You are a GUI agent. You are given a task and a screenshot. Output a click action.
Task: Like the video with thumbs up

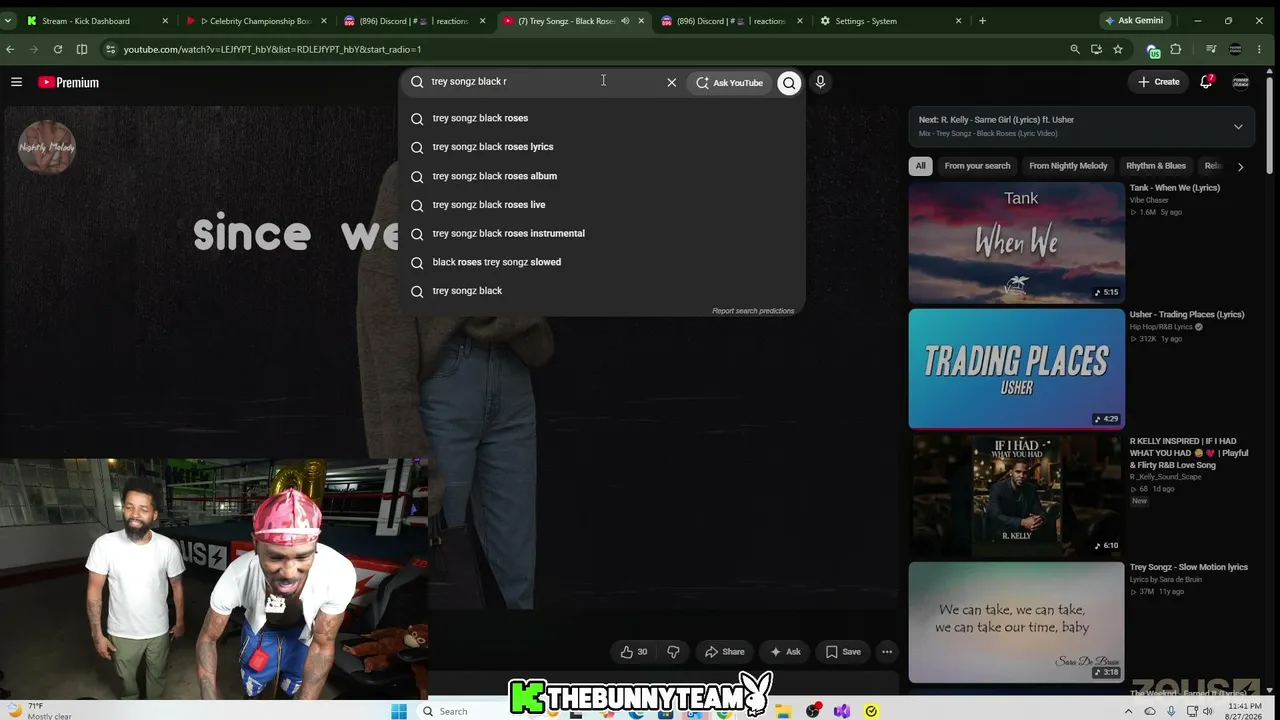point(634,652)
